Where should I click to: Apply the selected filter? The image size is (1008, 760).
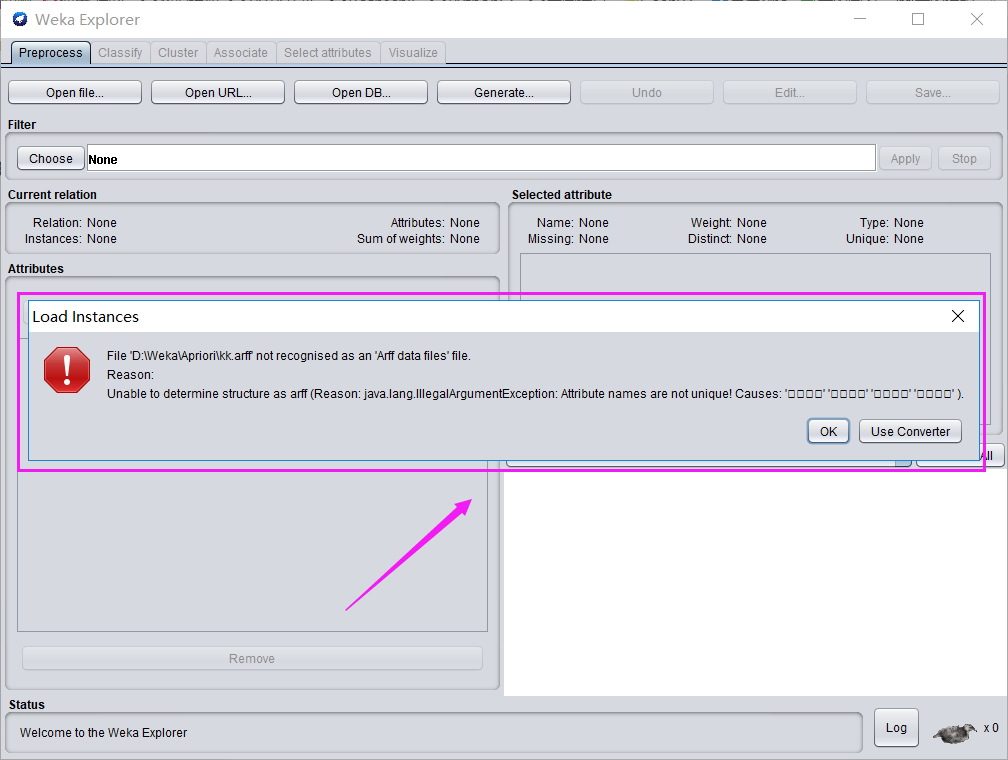[x=904, y=158]
